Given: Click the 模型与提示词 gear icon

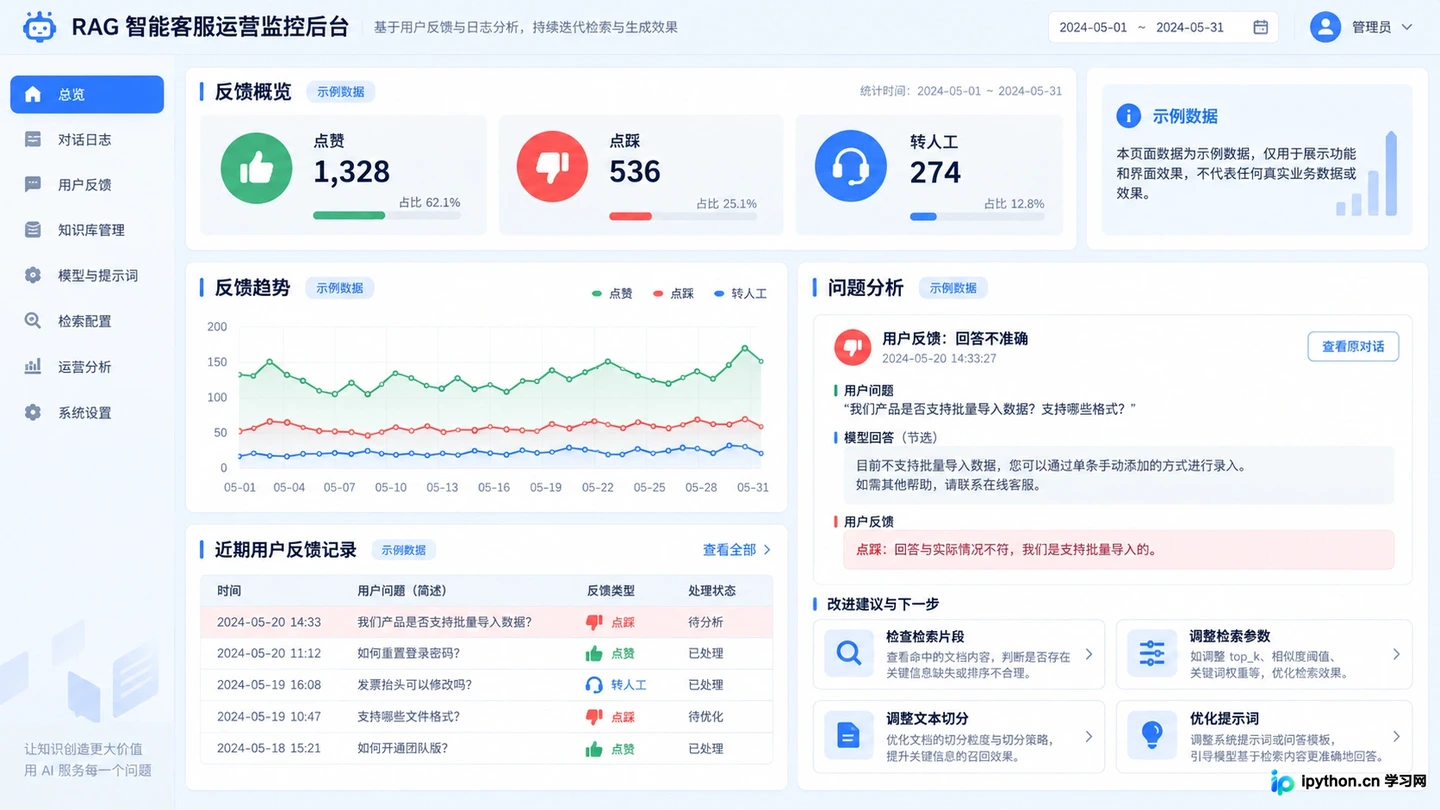Looking at the screenshot, I should coord(33,275).
